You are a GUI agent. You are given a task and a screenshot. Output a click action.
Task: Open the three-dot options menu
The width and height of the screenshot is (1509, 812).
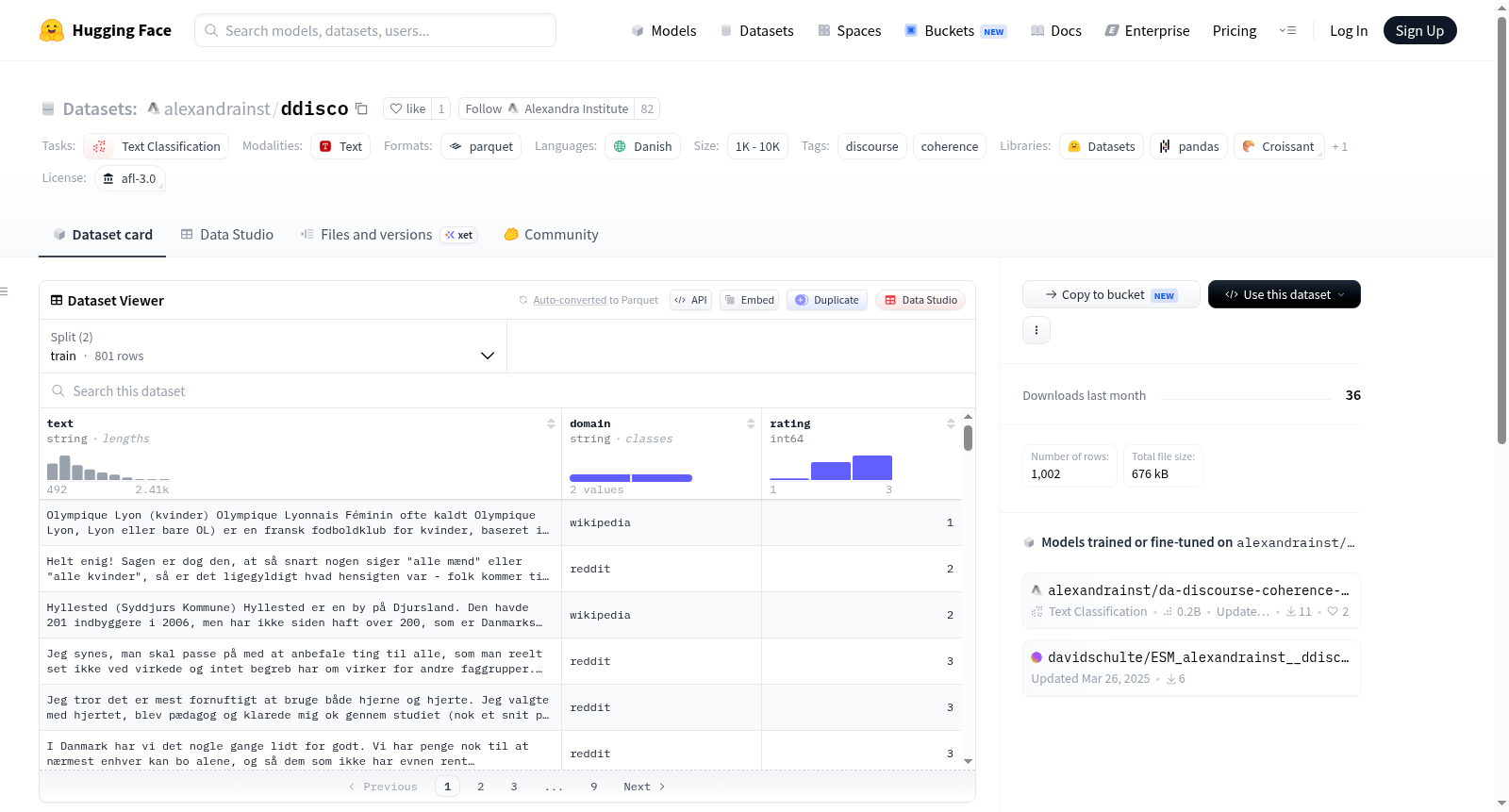(1036, 330)
